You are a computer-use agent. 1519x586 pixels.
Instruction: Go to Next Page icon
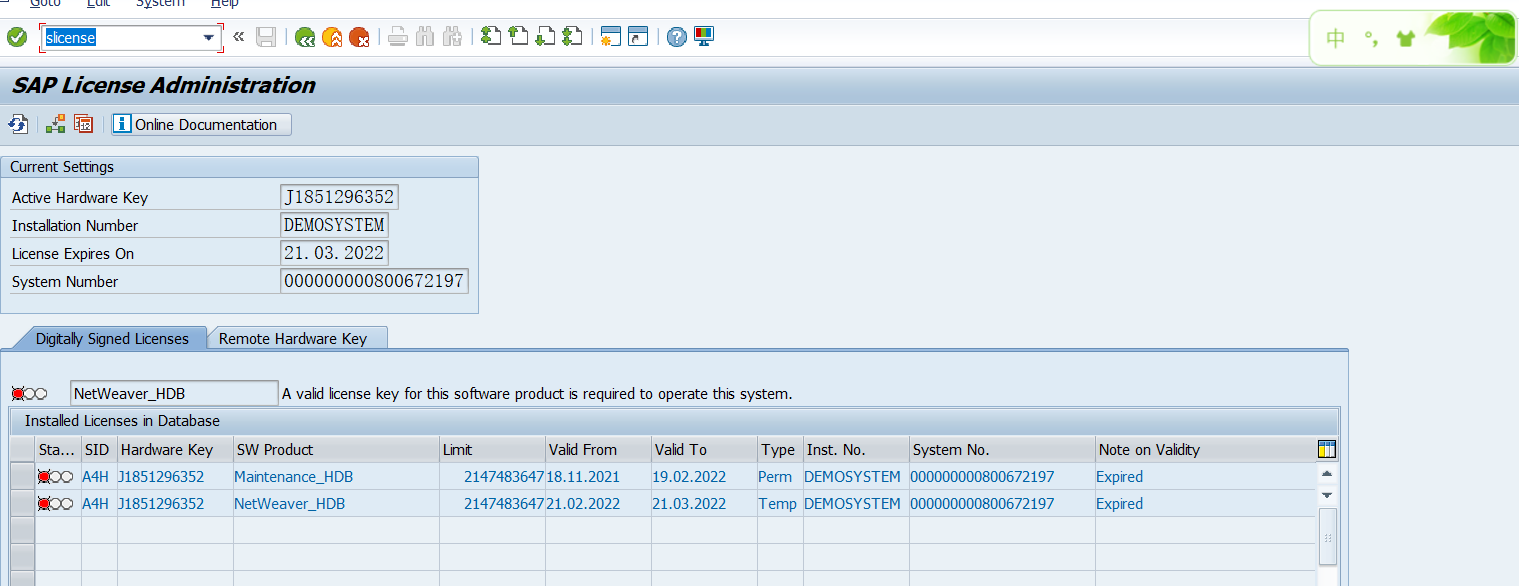(545, 38)
